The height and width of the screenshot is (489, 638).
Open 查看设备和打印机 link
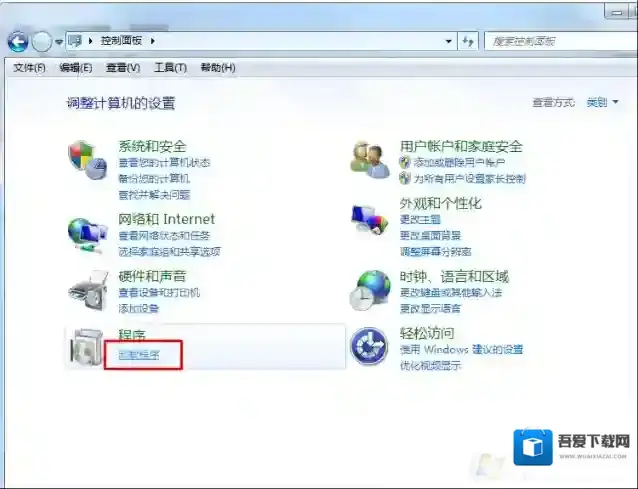(x=159, y=293)
